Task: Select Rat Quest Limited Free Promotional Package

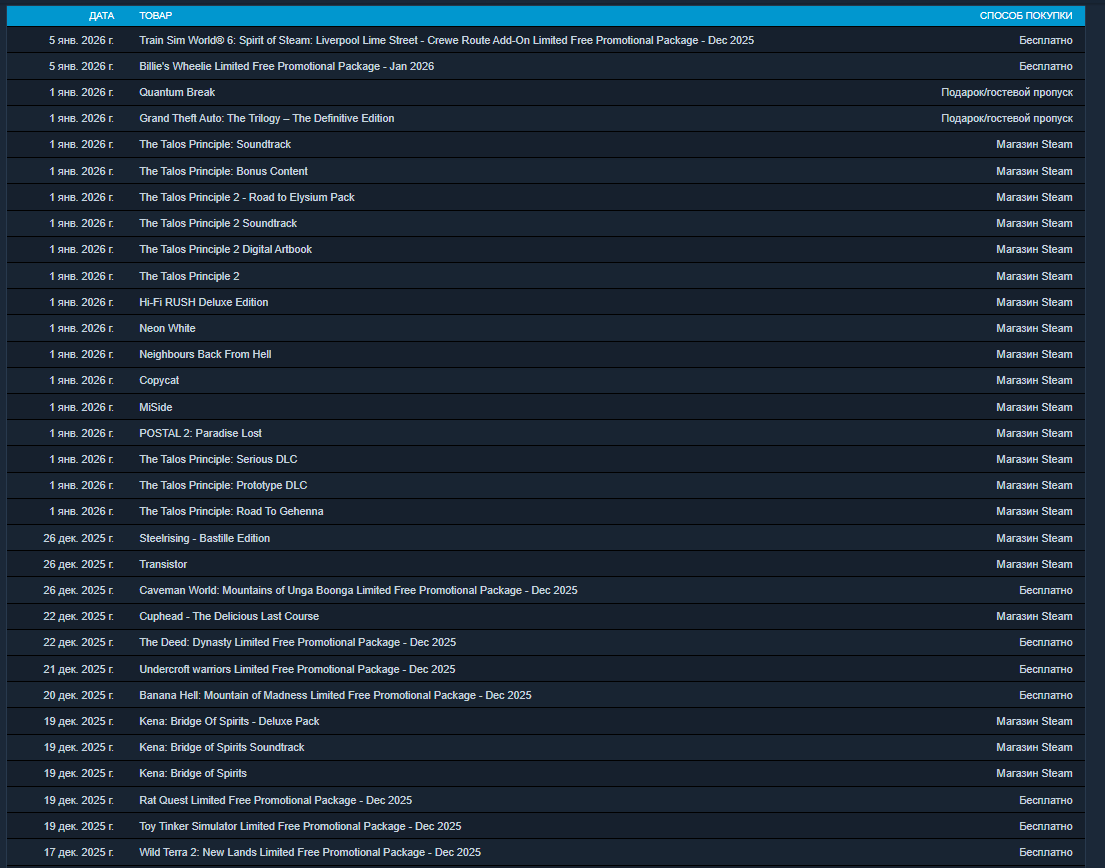Action: 546,800
